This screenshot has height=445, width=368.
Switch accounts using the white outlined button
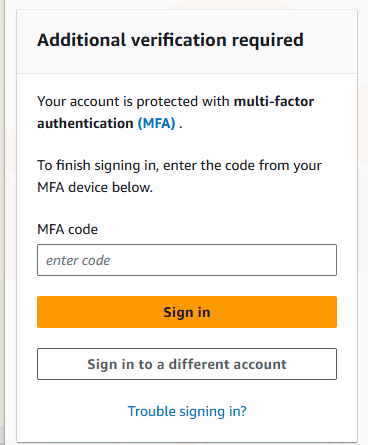tap(187, 364)
